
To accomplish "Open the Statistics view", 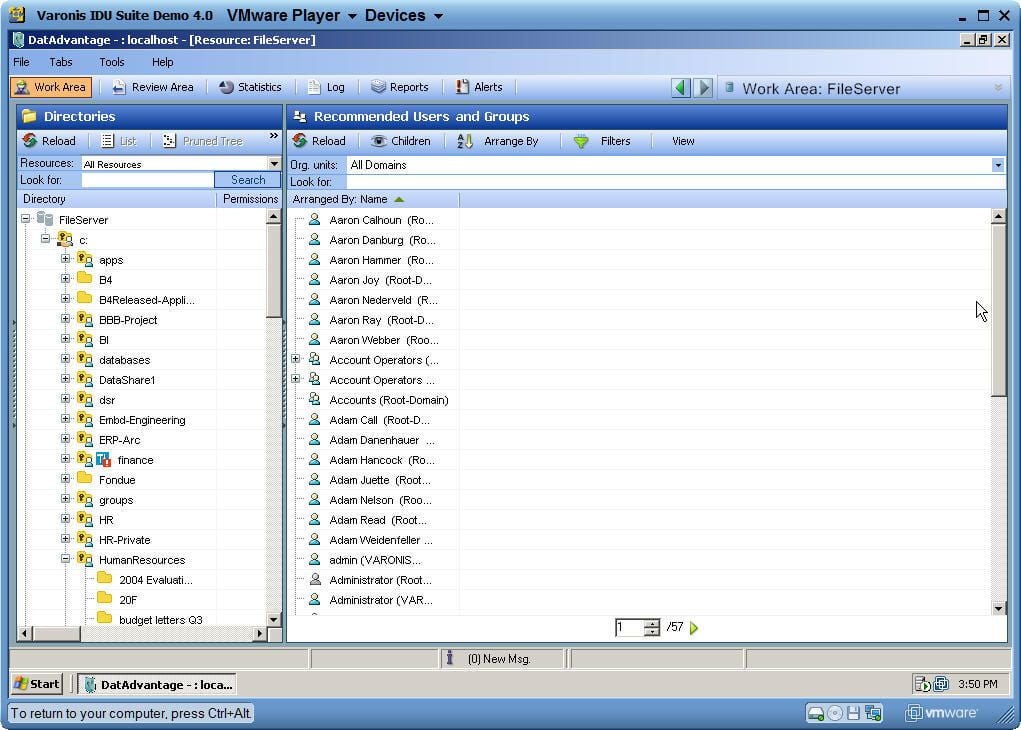I will click(250, 87).
